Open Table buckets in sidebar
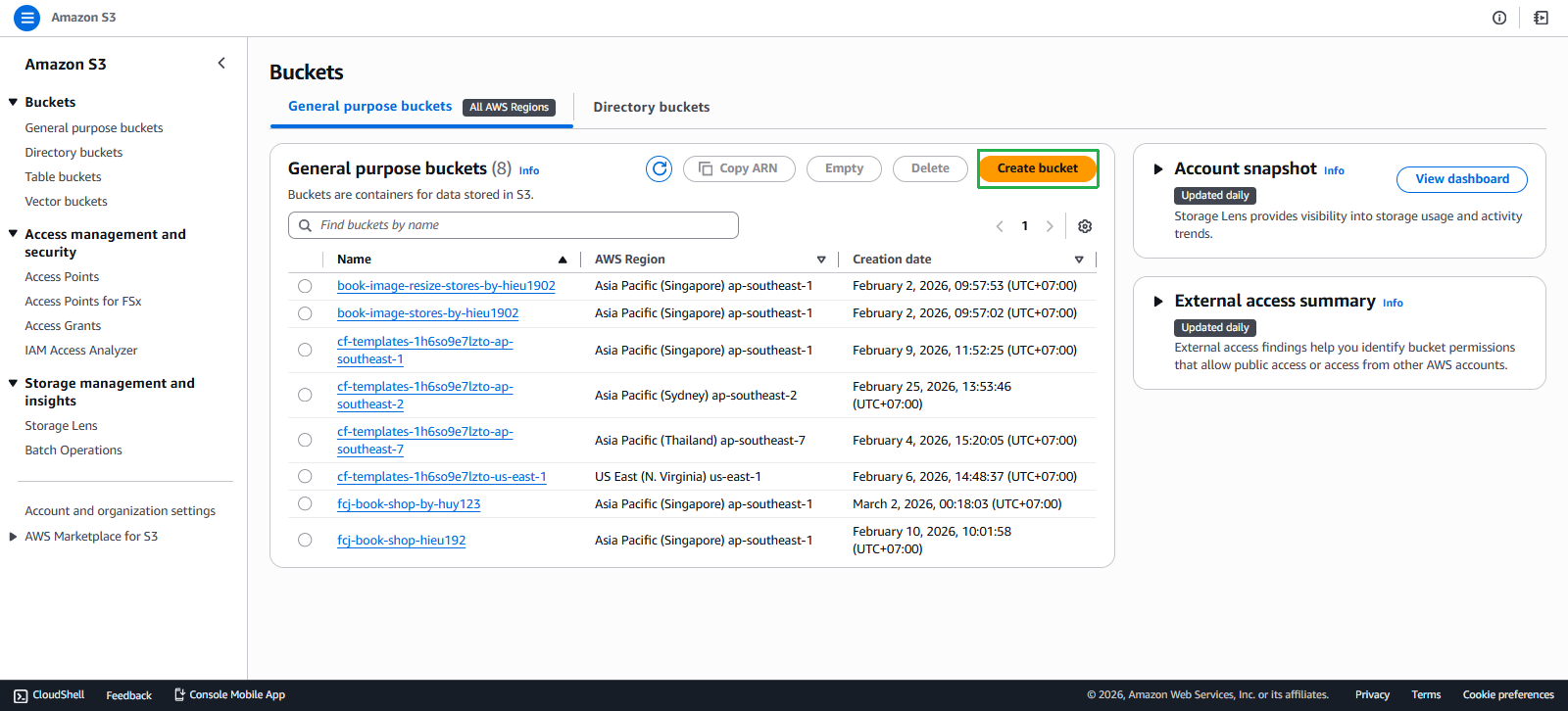Image resolution: width=1568 pixels, height=711 pixels. (x=63, y=177)
